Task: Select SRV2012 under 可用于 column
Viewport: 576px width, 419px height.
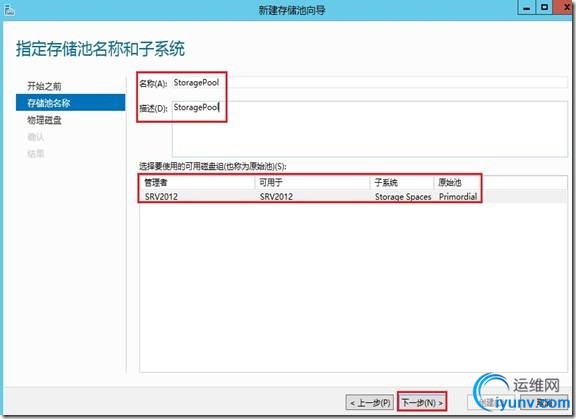Action: (x=276, y=196)
